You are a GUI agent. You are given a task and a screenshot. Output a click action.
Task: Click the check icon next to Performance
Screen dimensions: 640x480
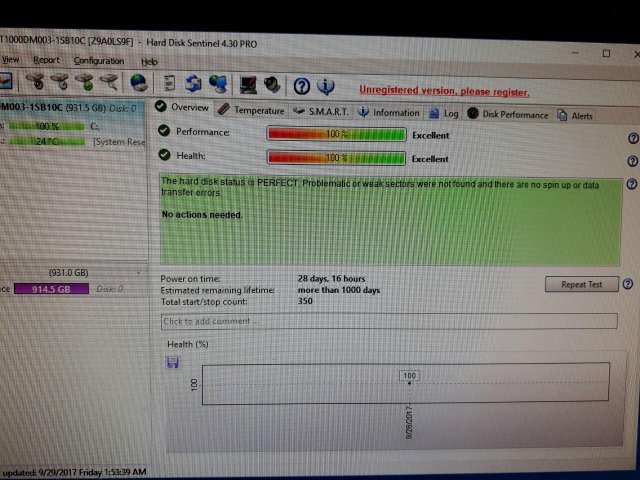point(164,130)
